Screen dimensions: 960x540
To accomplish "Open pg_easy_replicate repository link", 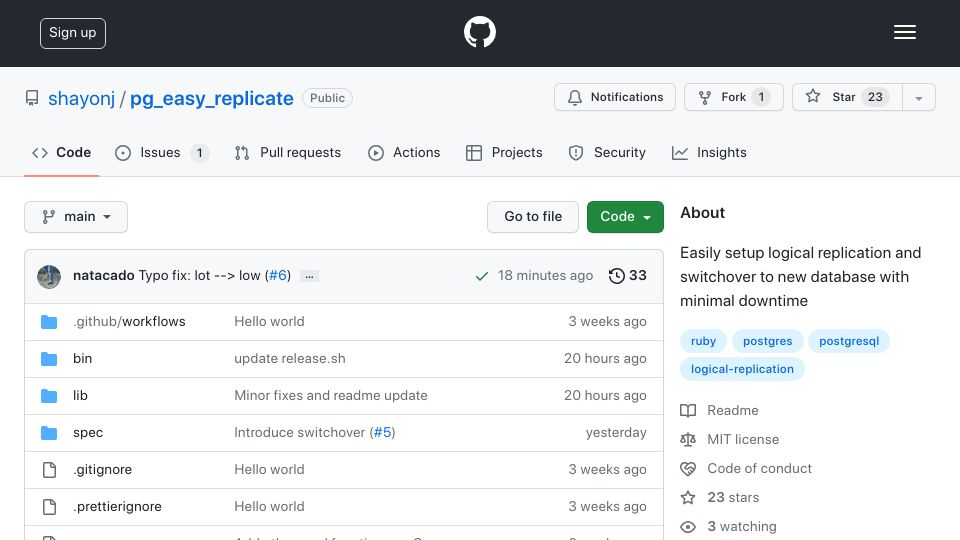I will [211, 98].
